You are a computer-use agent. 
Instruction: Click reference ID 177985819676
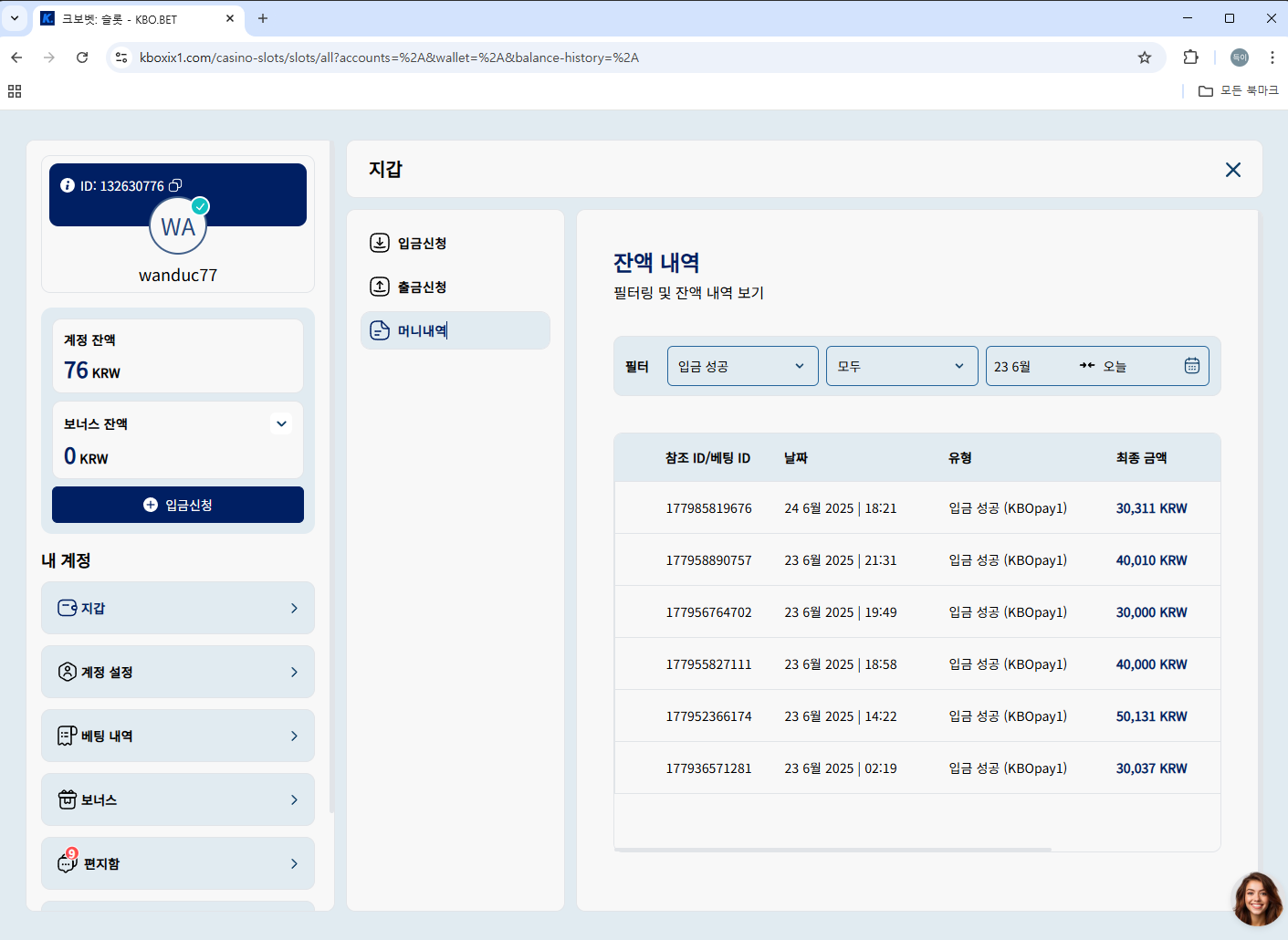coord(708,508)
